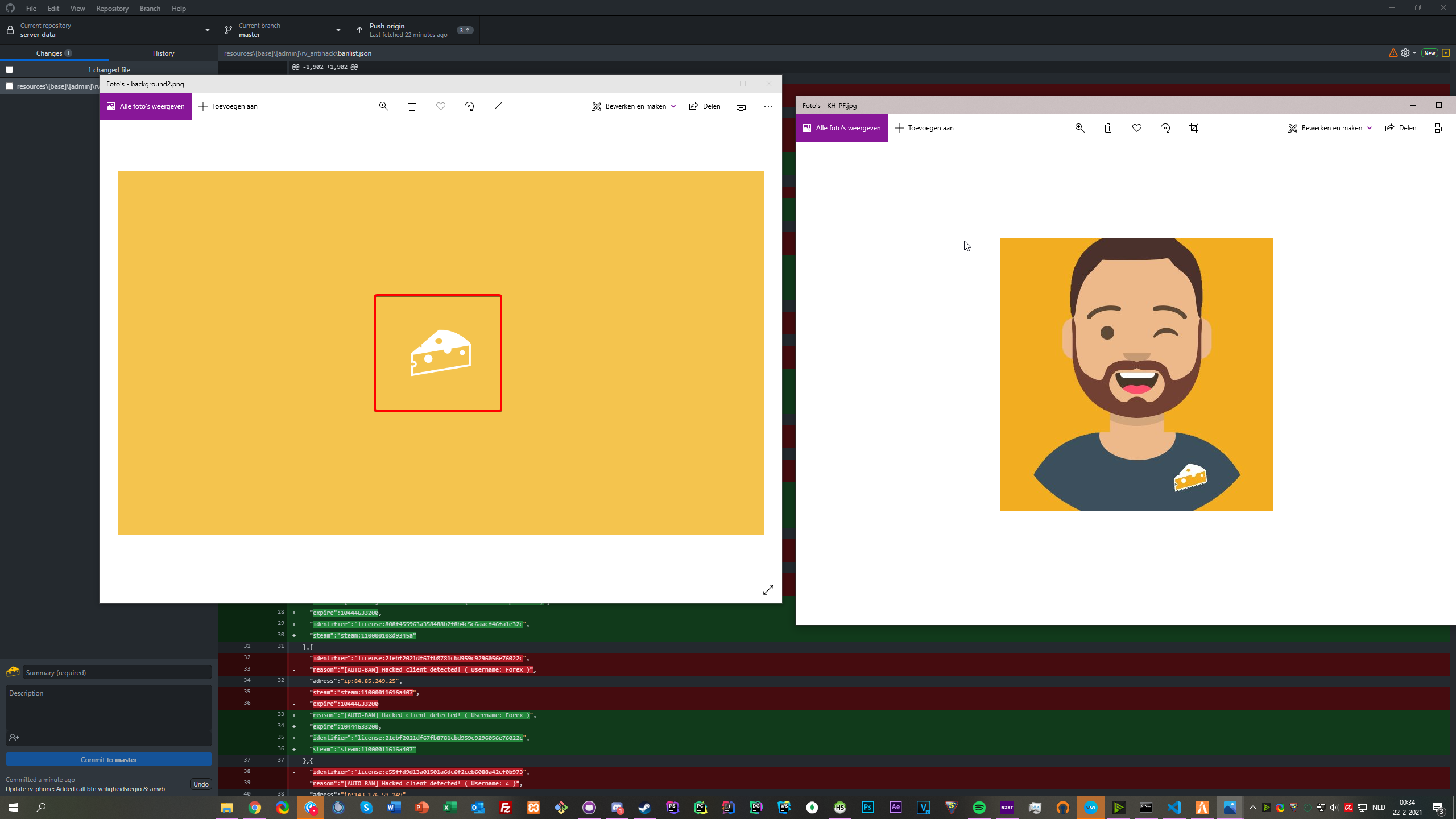This screenshot has width=1456, height=819.
Task: Toggle the select all changed files checkbox
Action: pyautogui.click(x=10, y=69)
